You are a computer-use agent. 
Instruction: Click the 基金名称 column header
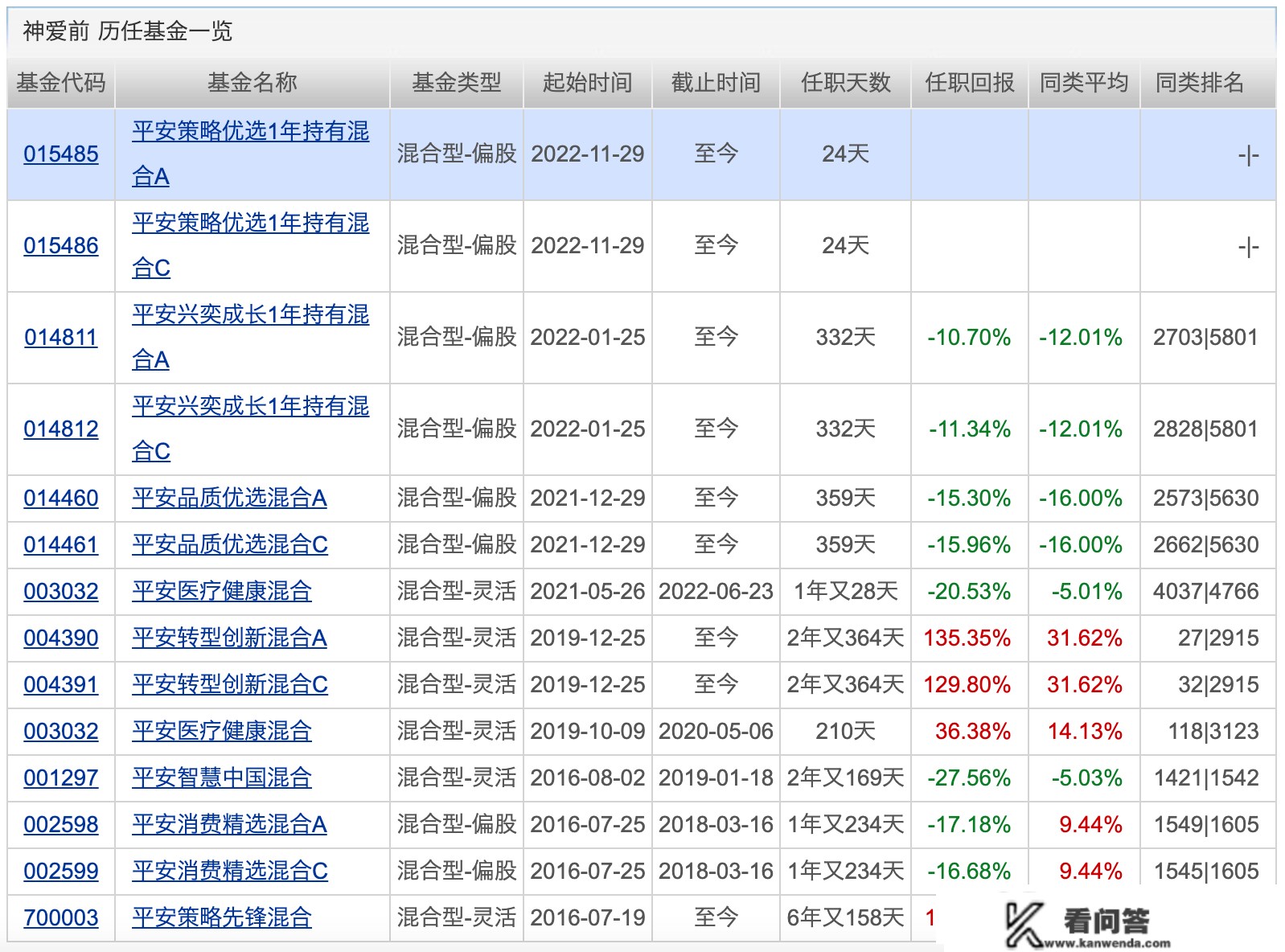tap(252, 83)
